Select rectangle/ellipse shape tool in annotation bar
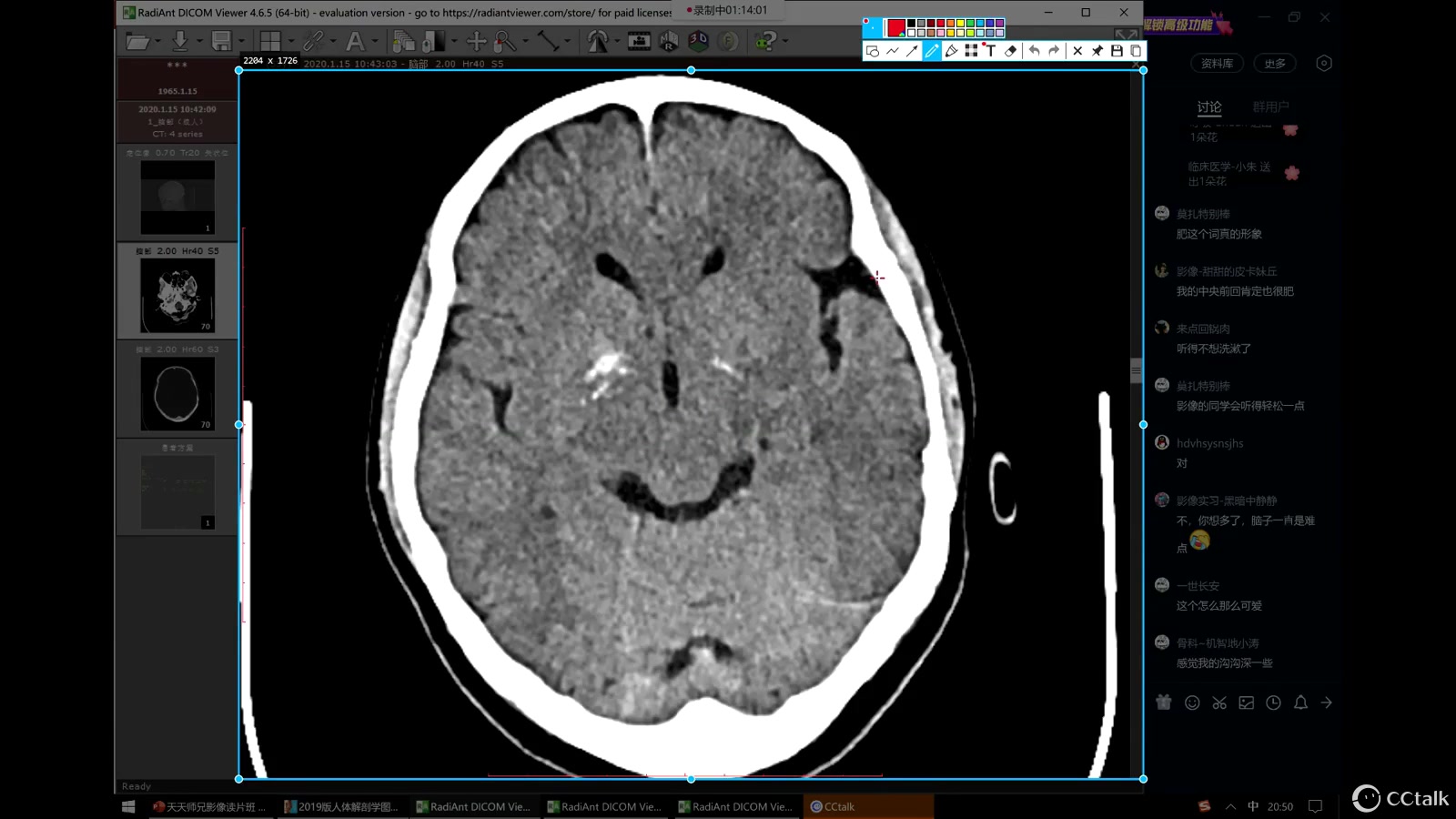The width and height of the screenshot is (1456, 819). point(873,51)
